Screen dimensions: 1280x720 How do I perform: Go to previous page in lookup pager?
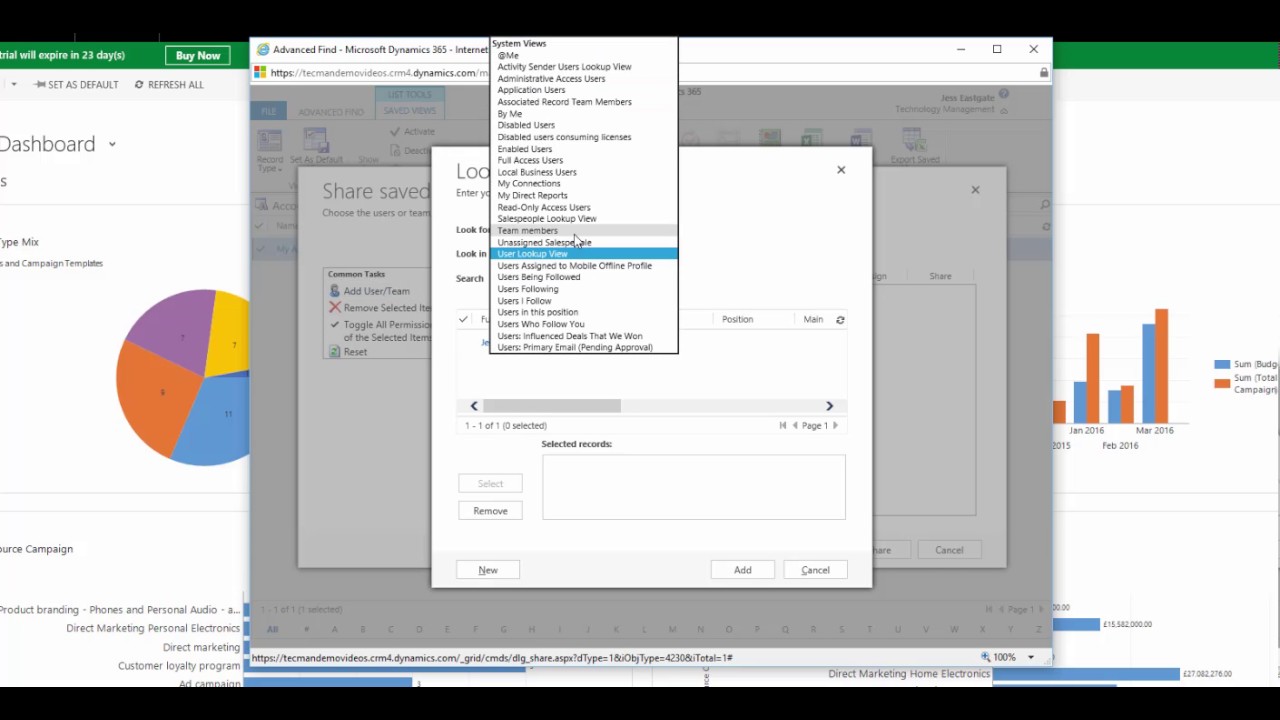click(x=795, y=426)
